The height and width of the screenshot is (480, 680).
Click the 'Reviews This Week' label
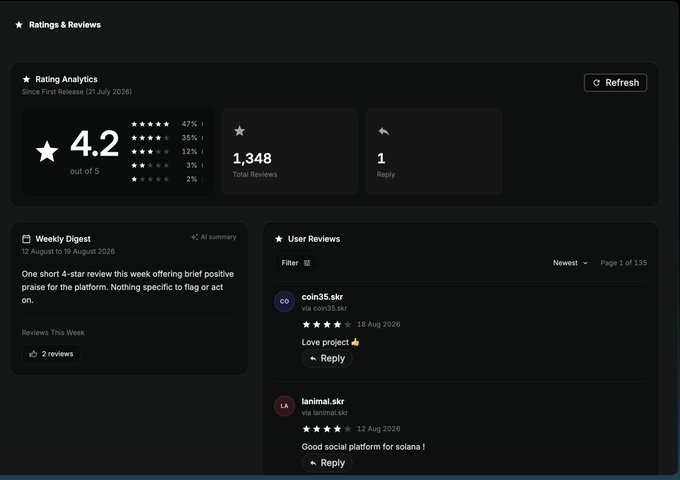click(53, 333)
